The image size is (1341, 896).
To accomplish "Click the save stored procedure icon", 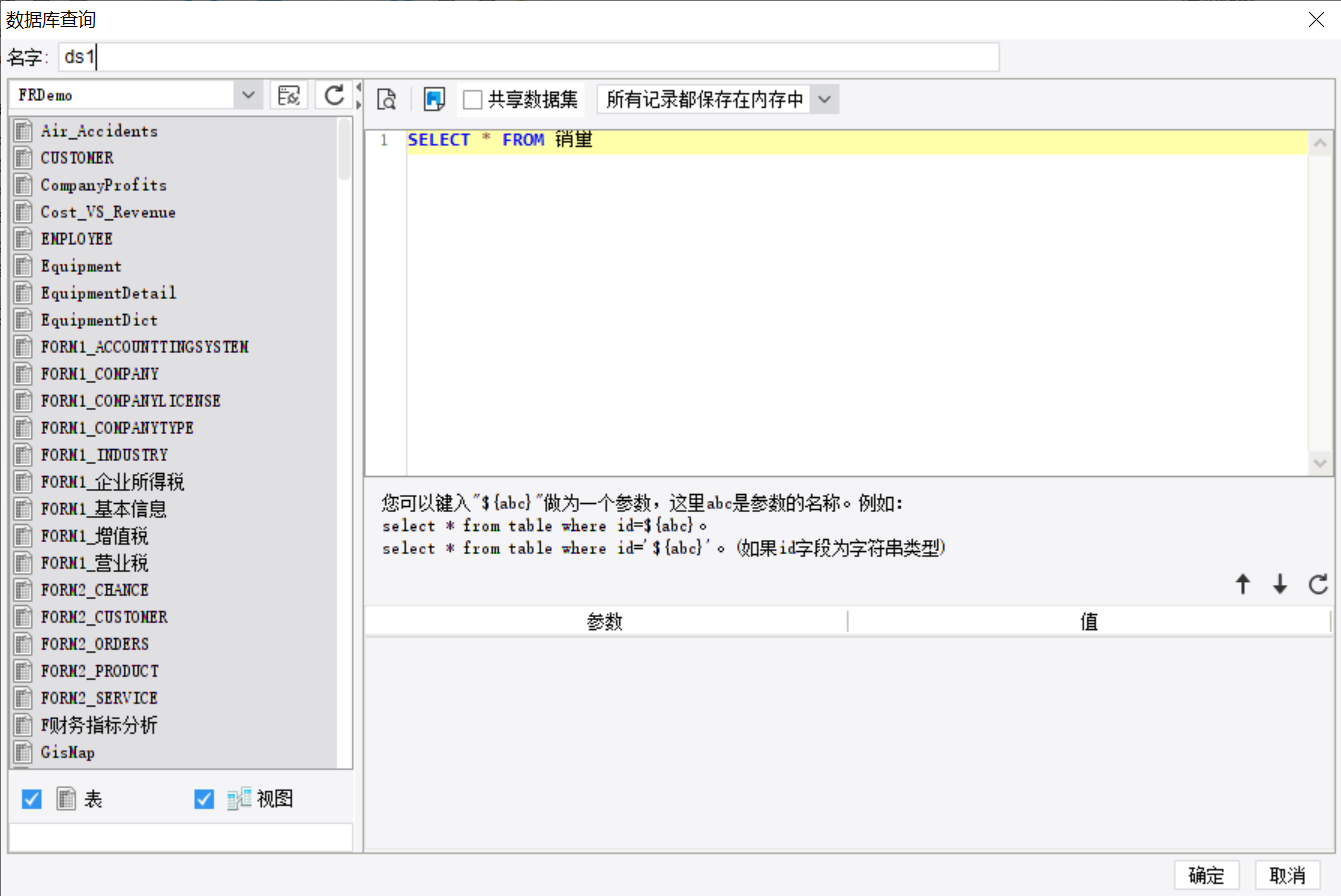I will [434, 98].
